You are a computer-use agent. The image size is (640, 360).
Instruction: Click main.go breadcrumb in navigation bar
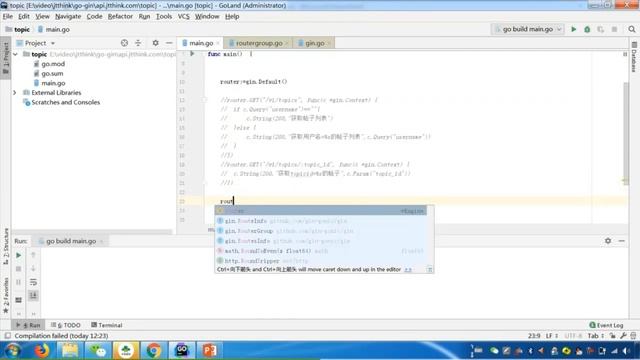(x=53, y=29)
